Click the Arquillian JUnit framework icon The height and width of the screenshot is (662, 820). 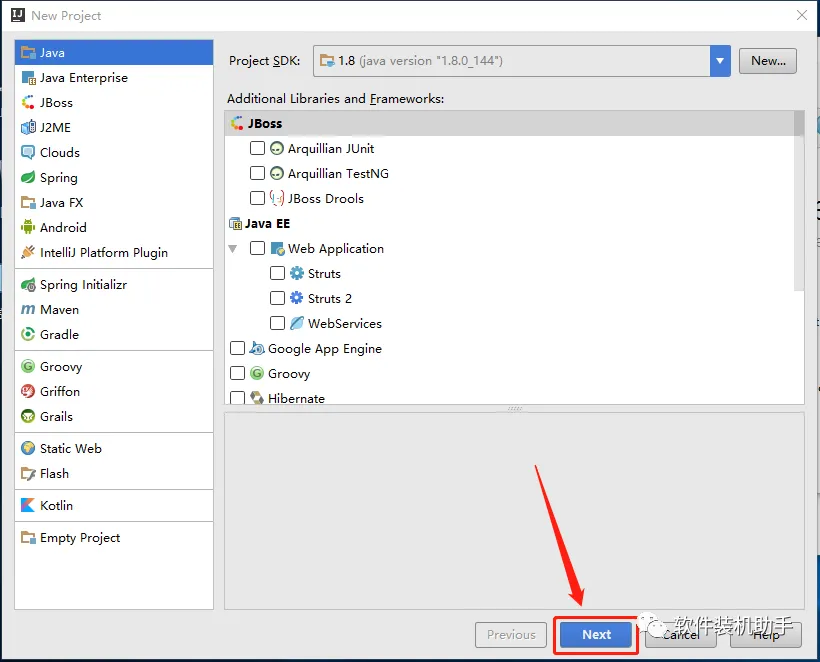(277, 149)
